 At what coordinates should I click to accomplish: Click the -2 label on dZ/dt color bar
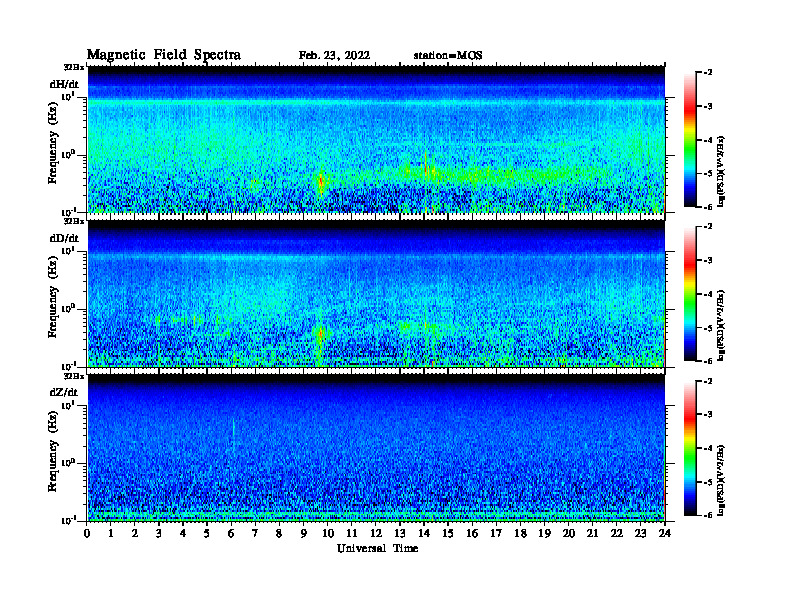point(708,381)
